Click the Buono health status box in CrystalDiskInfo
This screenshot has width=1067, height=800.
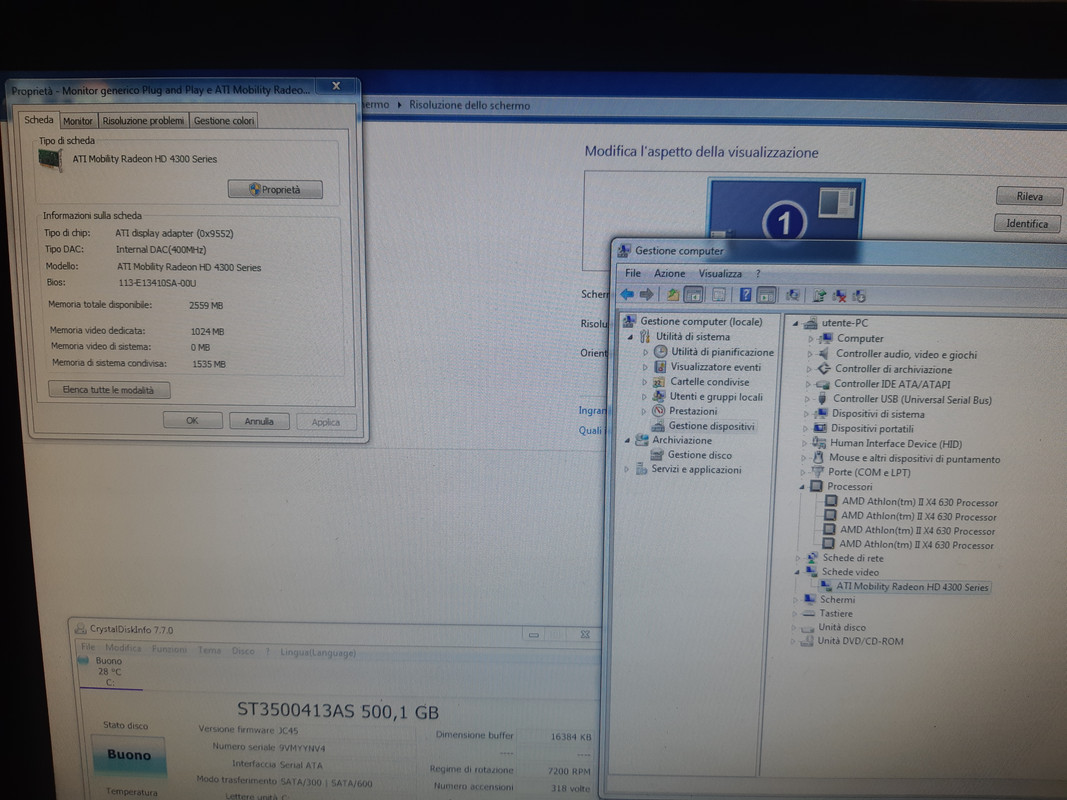(x=129, y=755)
